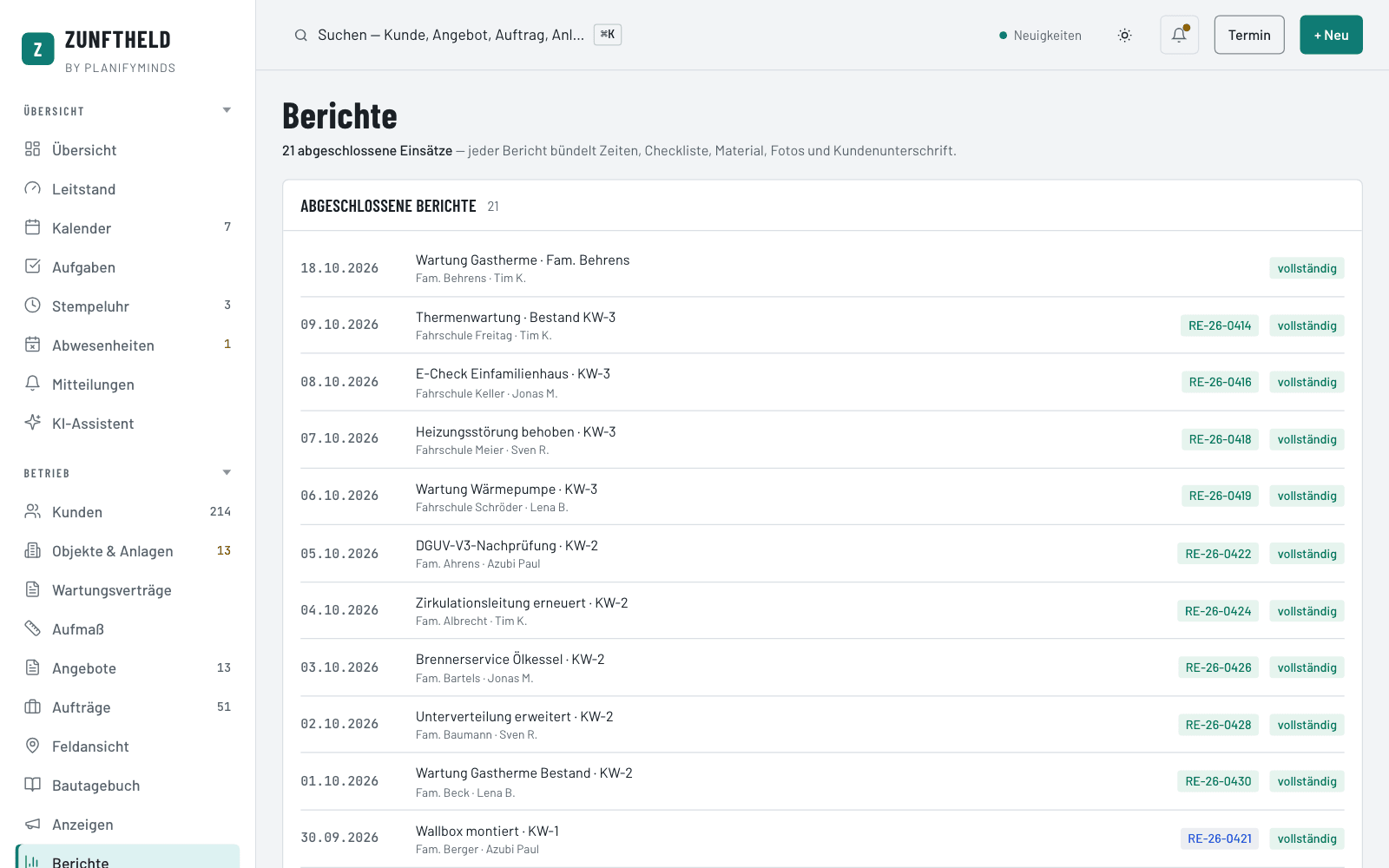
Task: Open the Bautagebuch book icon
Action: point(32,785)
